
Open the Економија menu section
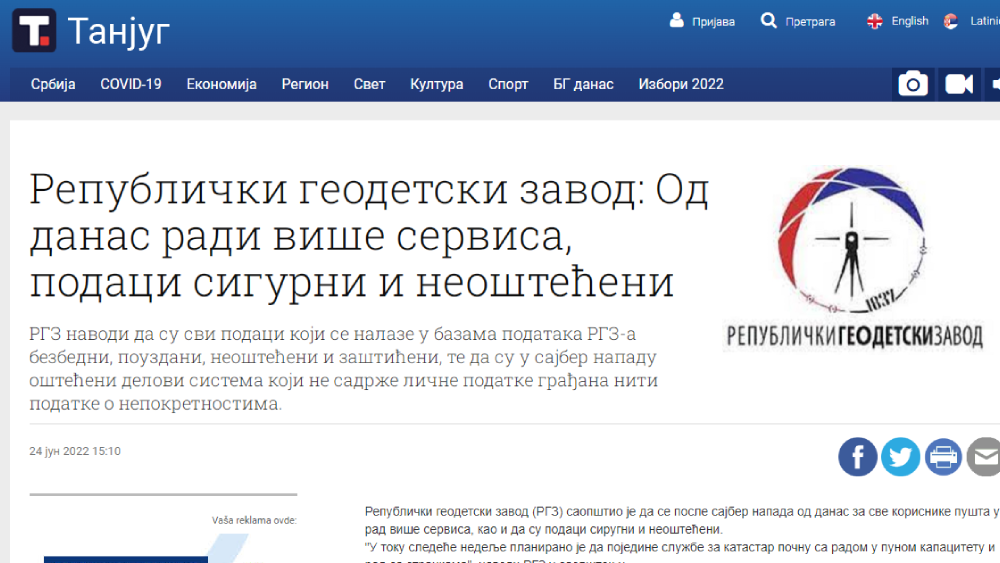tap(221, 84)
